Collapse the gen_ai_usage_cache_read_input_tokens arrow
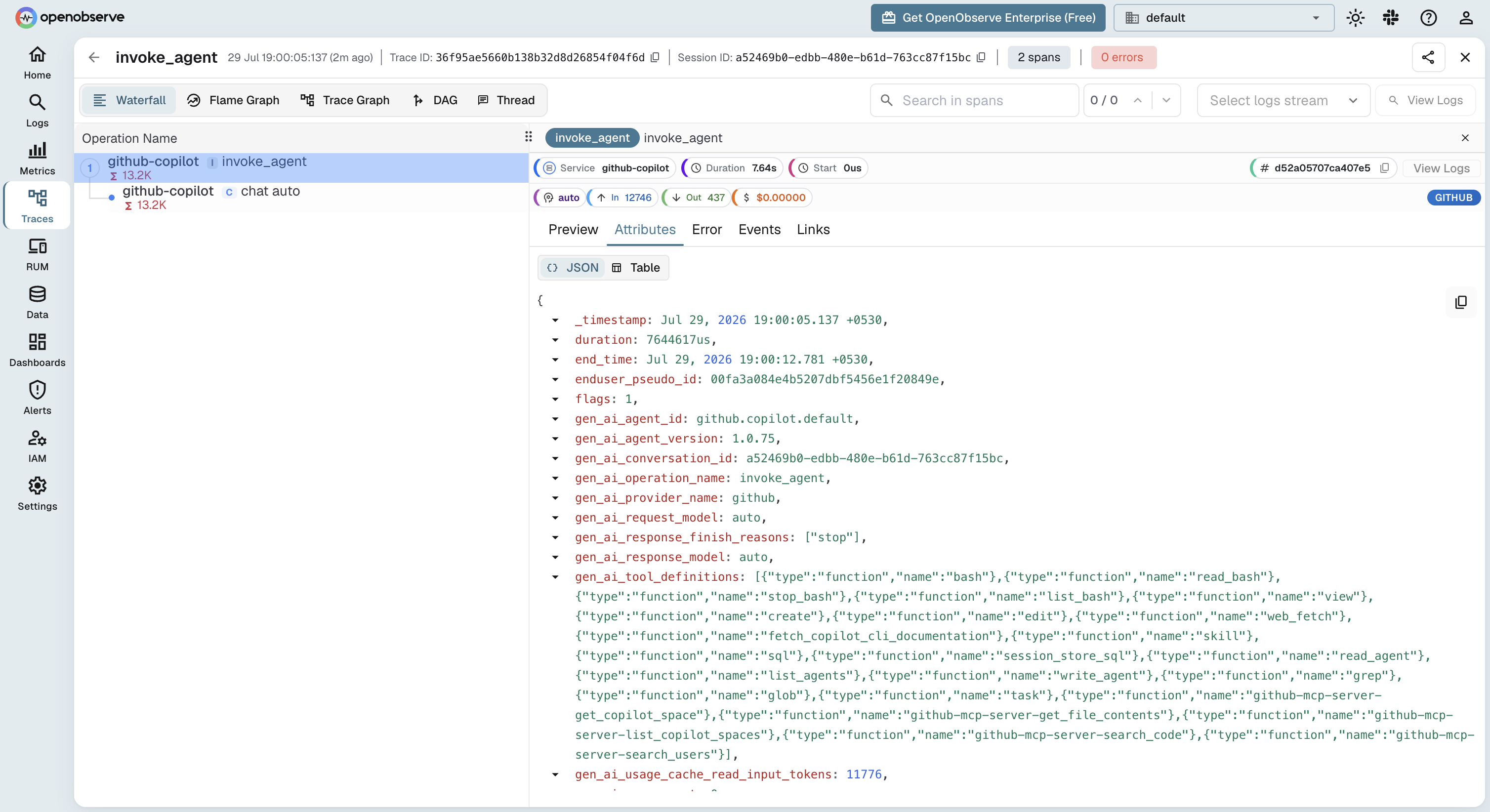 click(555, 774)
